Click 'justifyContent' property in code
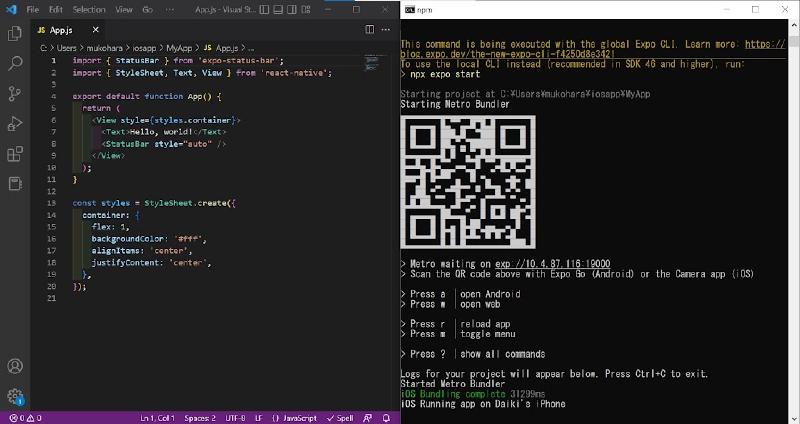The width and height of the screenshot is (800, 424). (126, 263)
